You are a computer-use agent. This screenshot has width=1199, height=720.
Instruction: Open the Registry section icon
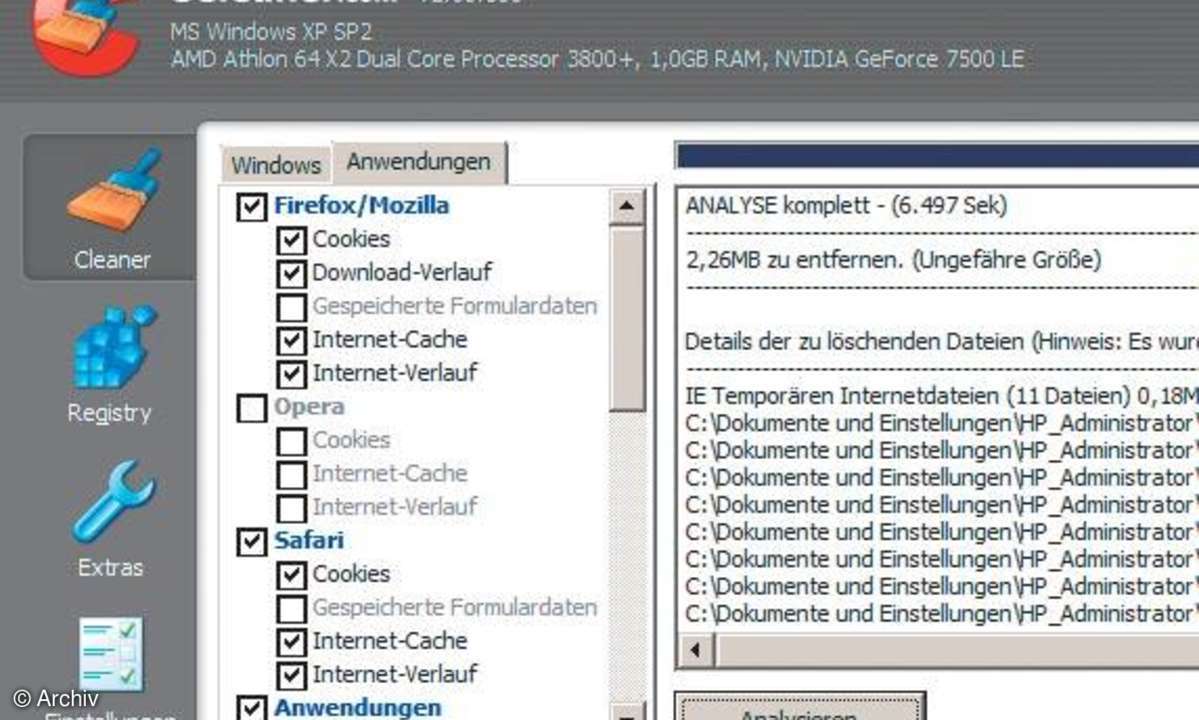click(113, 348)
